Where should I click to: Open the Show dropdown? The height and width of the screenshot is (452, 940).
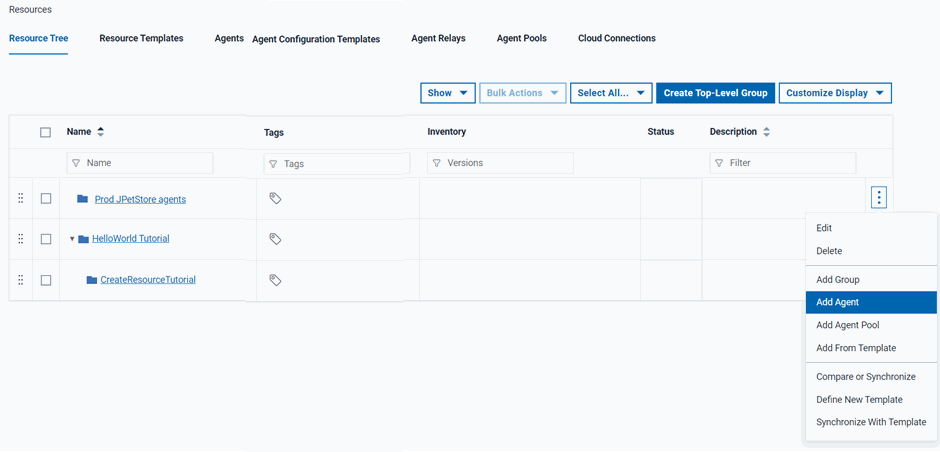(x=447, y=93)
